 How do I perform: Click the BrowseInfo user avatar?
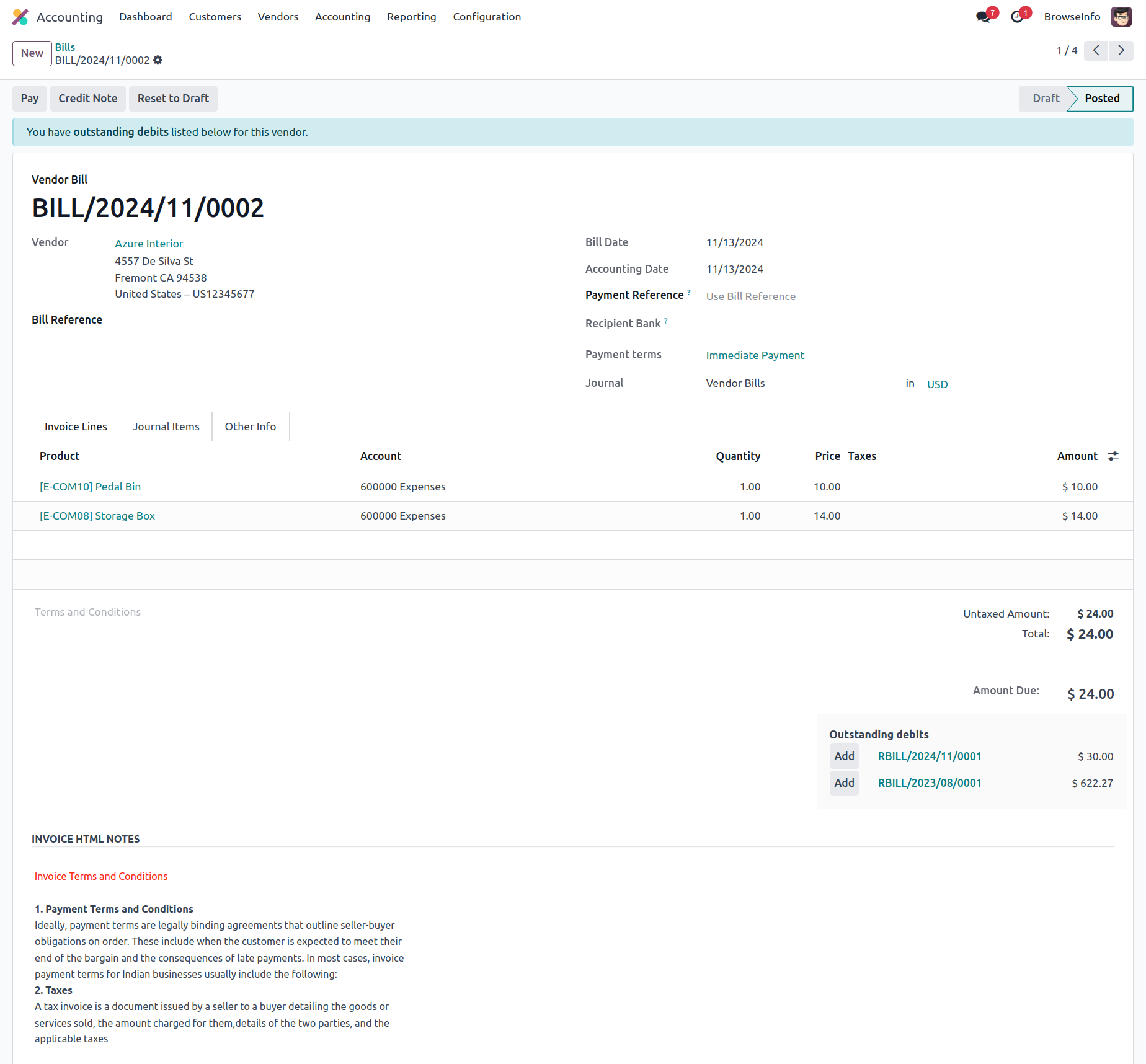click(1121, 17)
